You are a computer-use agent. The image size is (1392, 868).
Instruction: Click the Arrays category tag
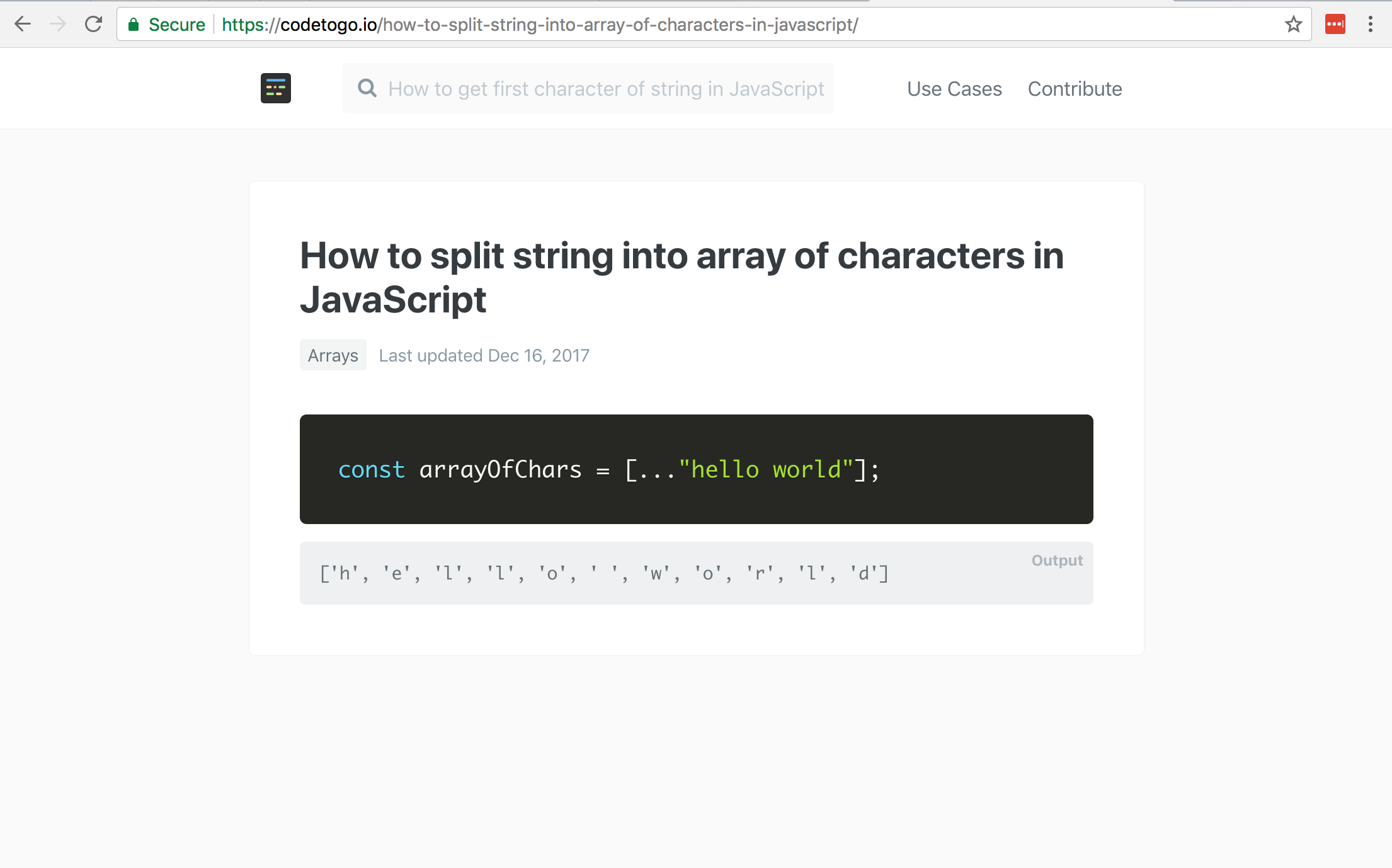[333, 355]
